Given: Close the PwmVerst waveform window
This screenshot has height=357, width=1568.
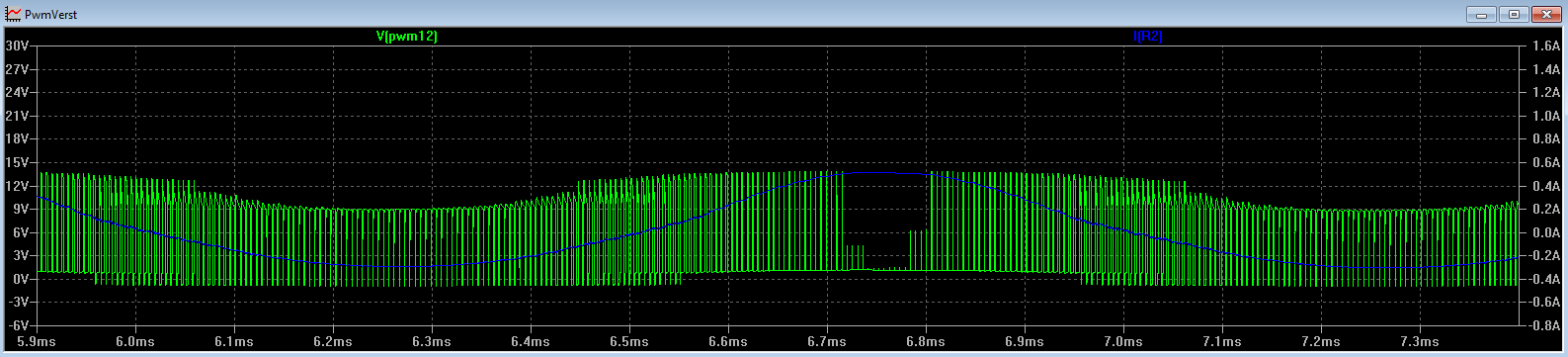Looking at the screenshot, I should coord(1544,14).
